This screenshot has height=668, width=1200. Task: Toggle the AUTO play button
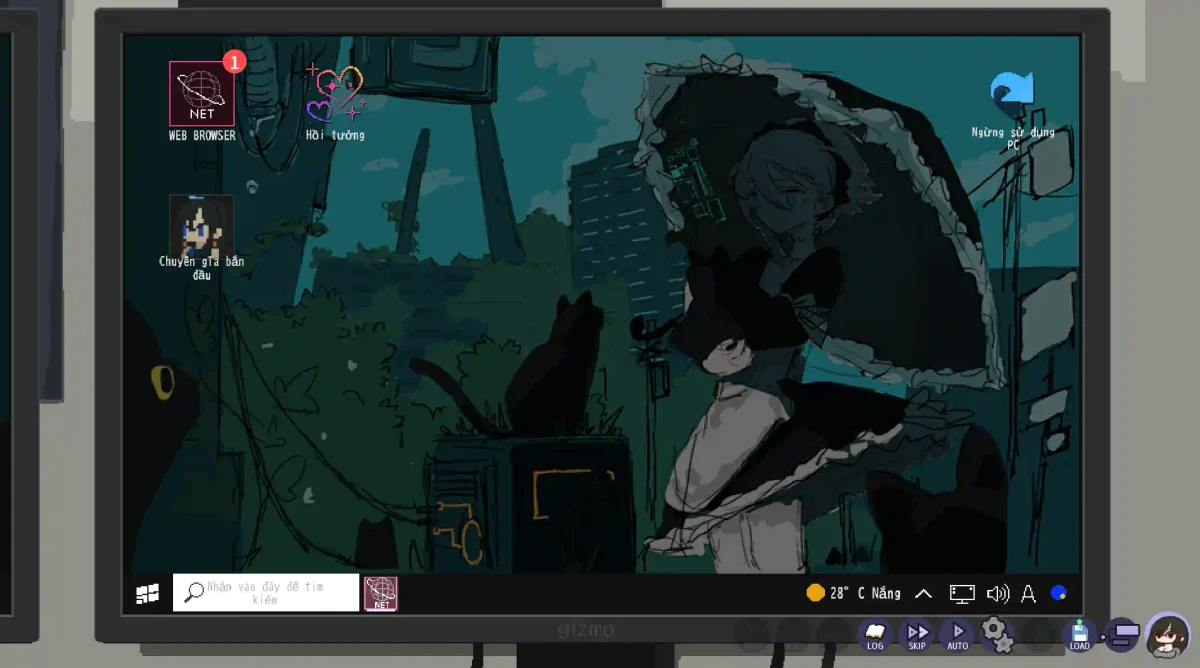pos(957,634)
